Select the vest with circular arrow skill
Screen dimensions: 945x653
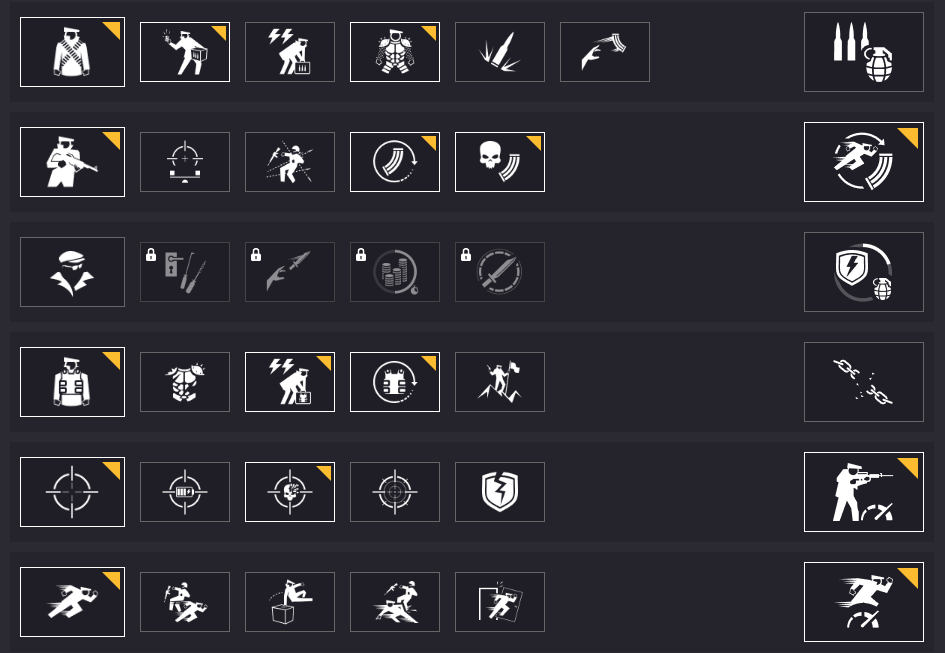pyautogui.click(x=394, y=382)
